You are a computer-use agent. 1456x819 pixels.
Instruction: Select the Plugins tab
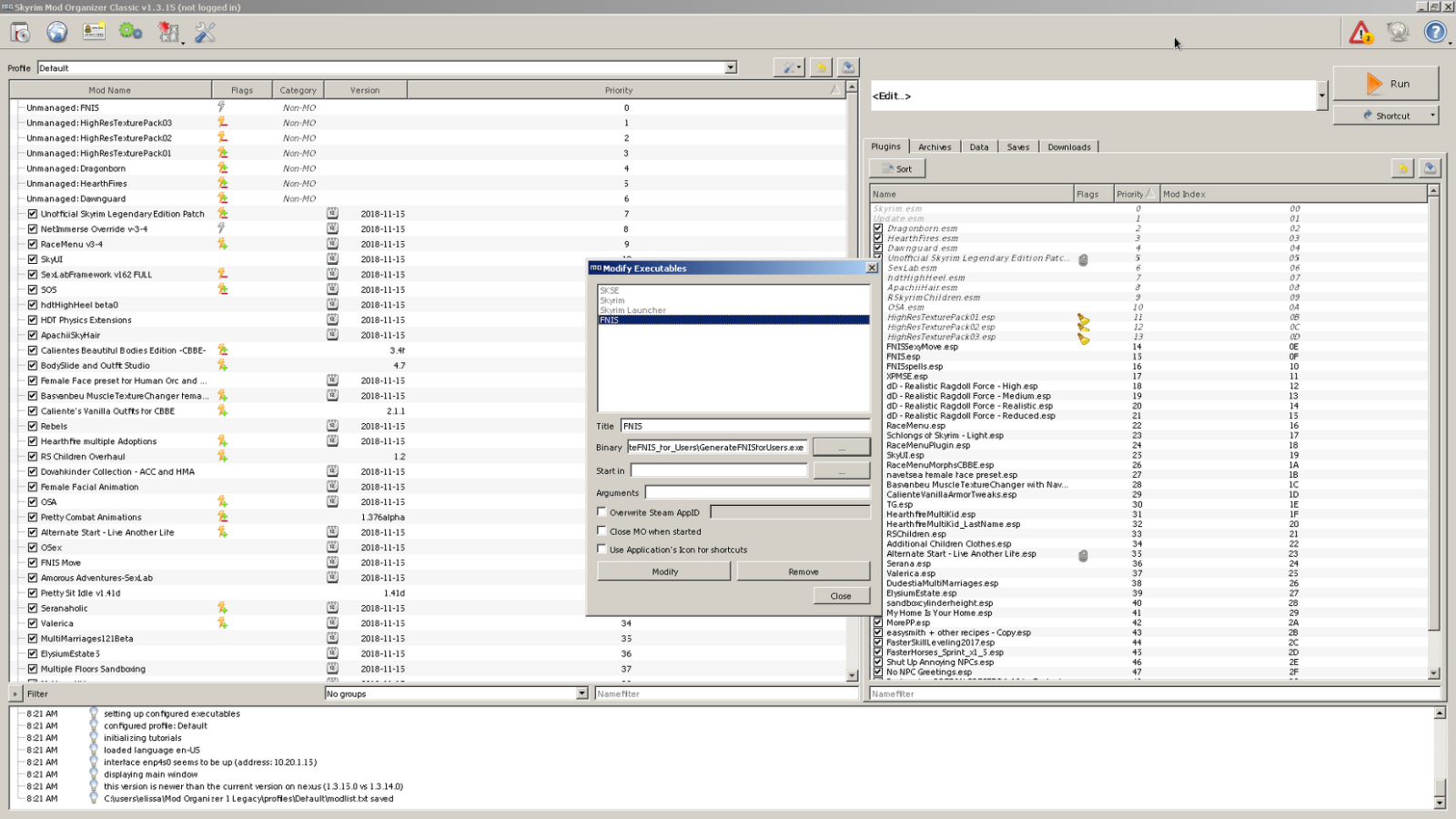pos(885,146)
